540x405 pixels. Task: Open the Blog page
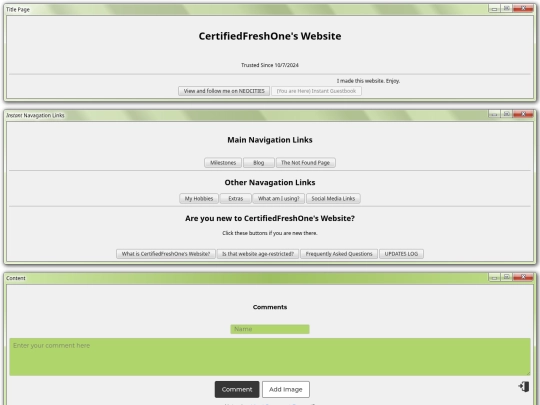click(259, 163)
